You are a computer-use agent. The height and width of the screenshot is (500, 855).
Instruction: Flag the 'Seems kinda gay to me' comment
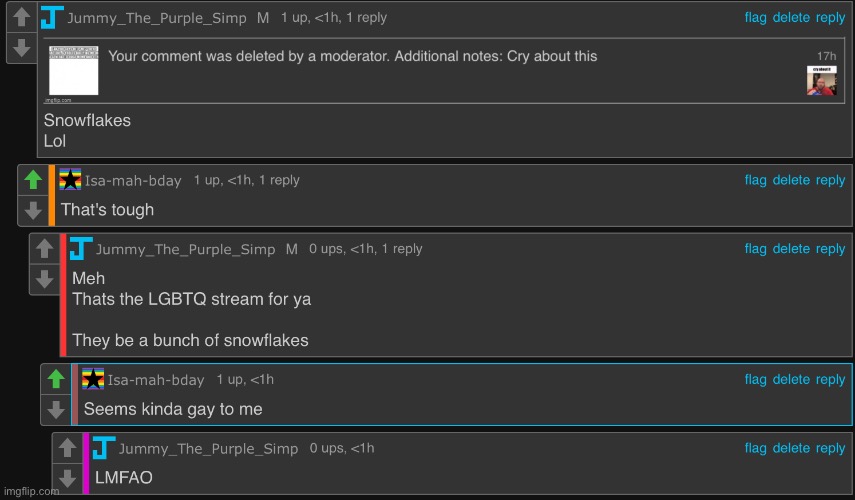[x=755, y=379]
